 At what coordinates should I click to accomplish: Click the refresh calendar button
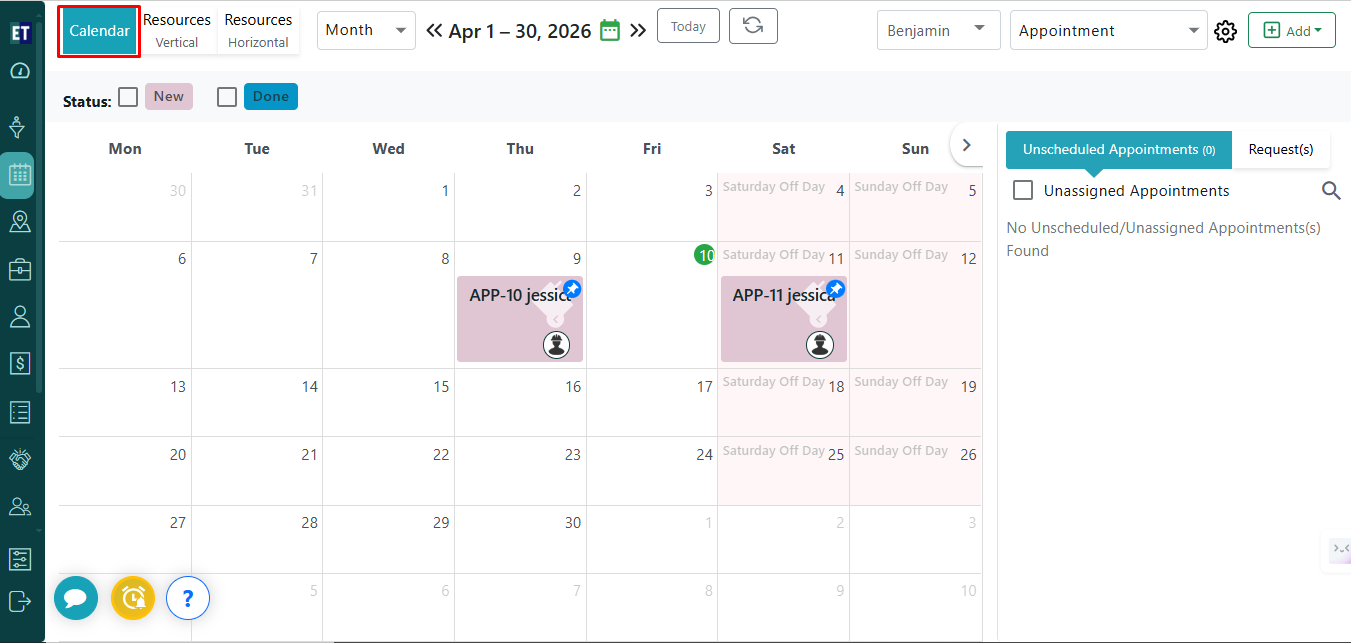[753, 27]
